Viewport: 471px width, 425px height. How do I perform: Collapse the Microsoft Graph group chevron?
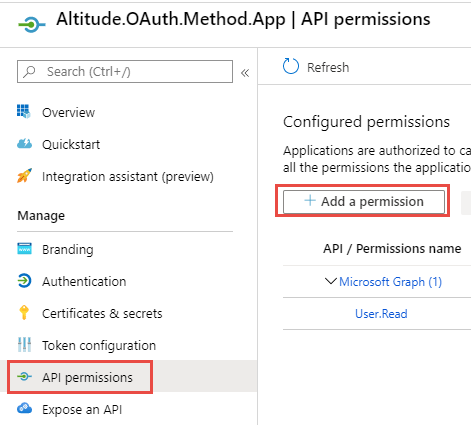click(331, 281)
